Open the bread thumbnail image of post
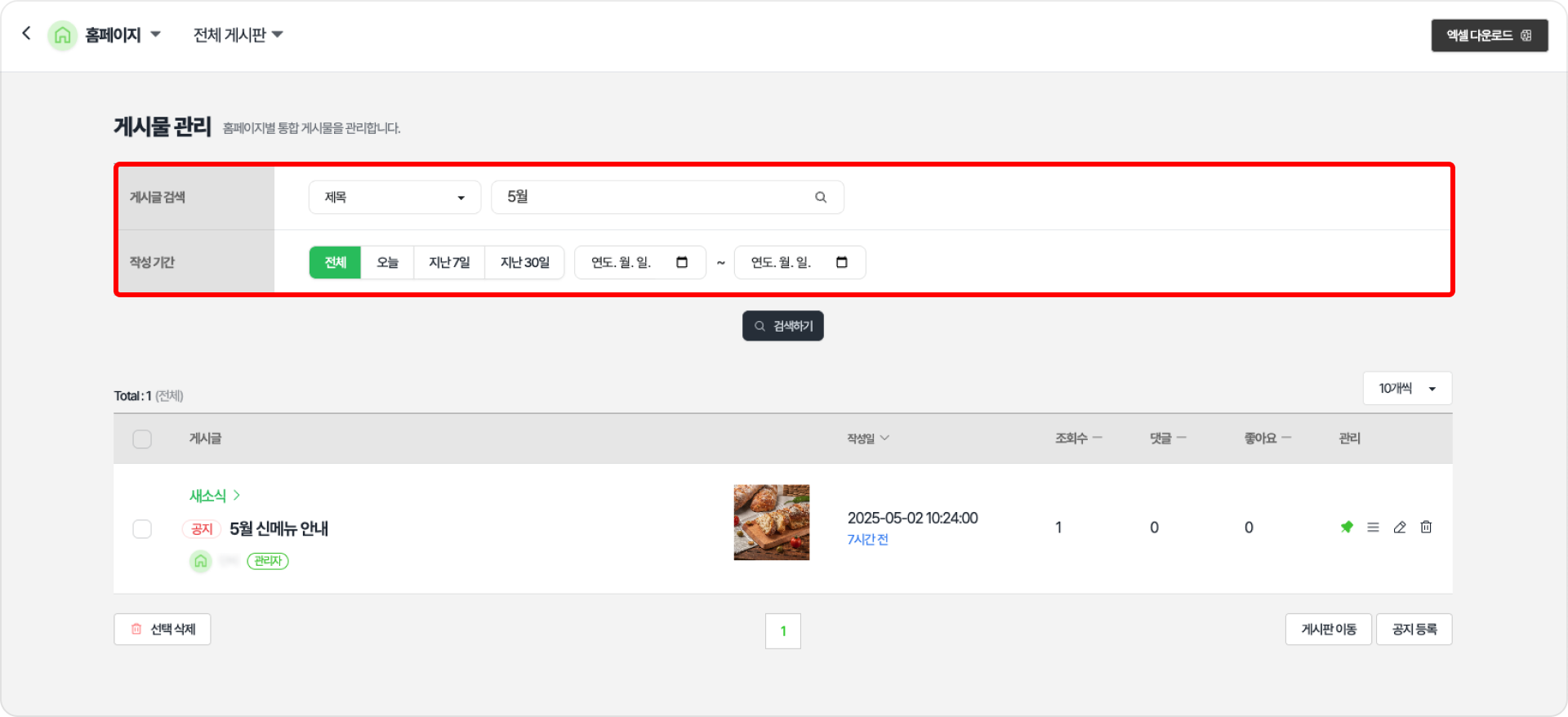The height and width of the screenshot is (717, 1568). tap(771, 523)
